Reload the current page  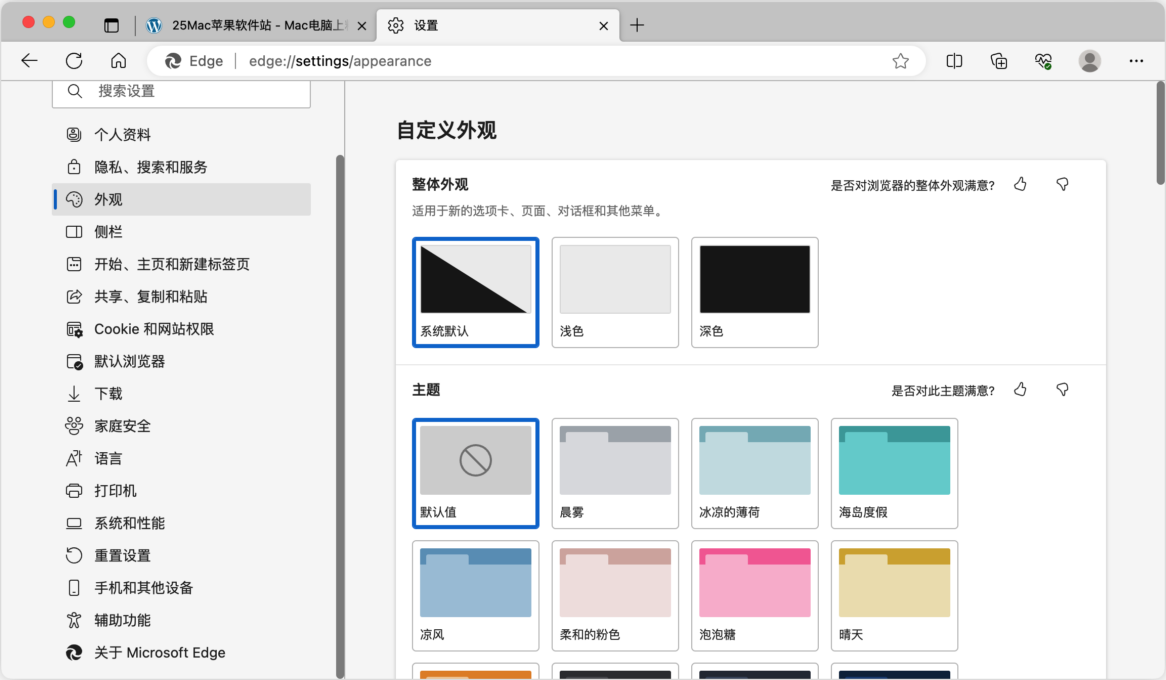tap(74, 61)
